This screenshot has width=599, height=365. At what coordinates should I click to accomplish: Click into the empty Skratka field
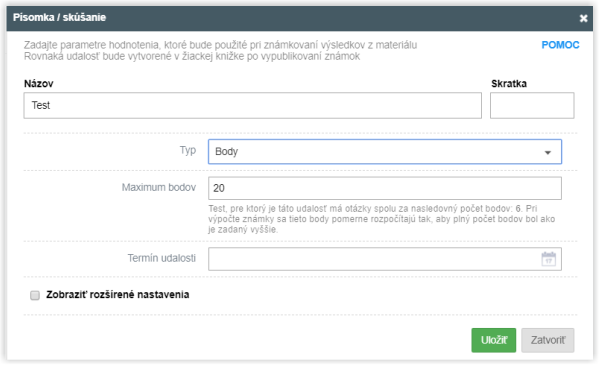click(x=532, y=105)
